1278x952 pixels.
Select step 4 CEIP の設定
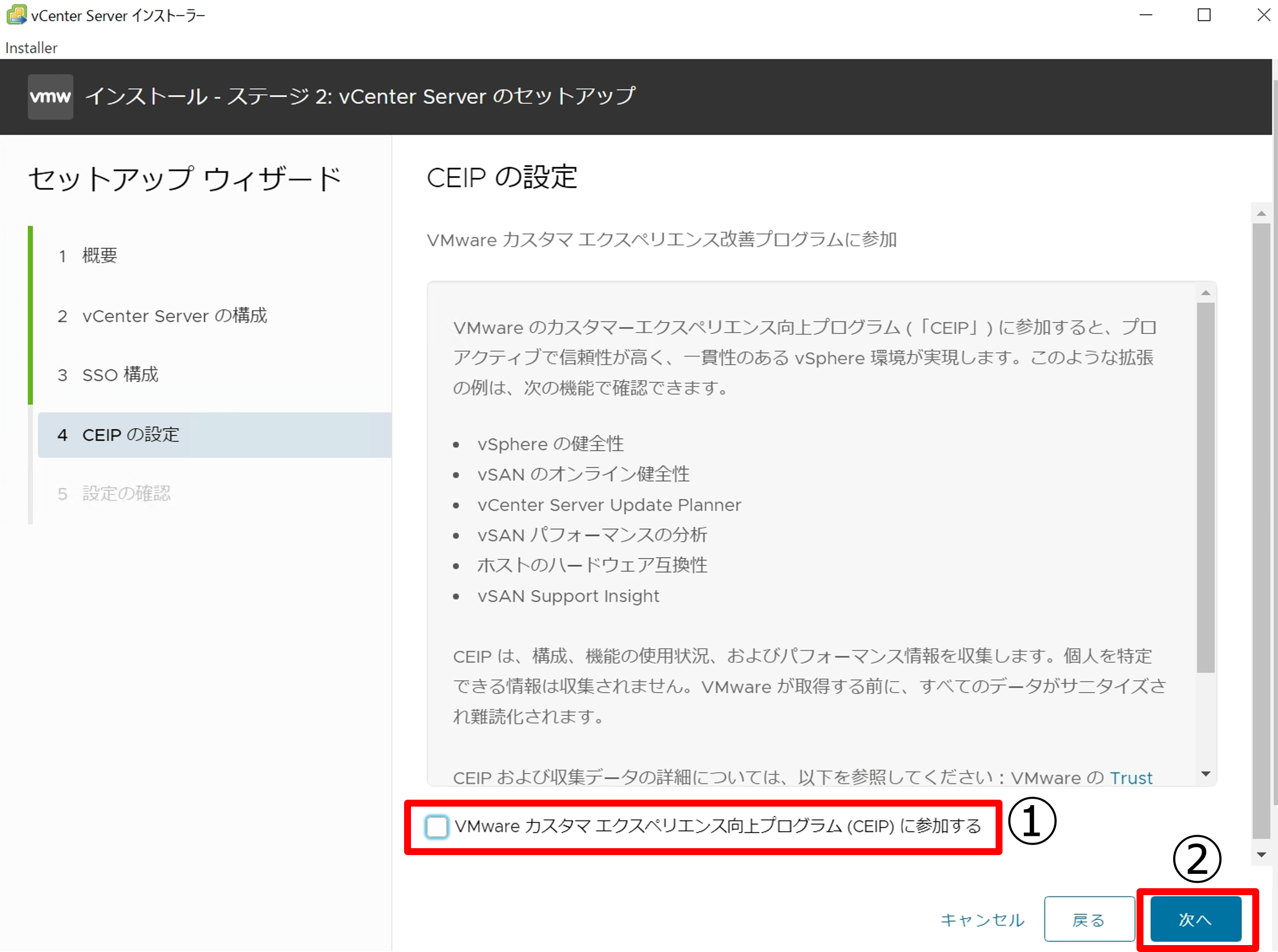(x=213, y=435)
